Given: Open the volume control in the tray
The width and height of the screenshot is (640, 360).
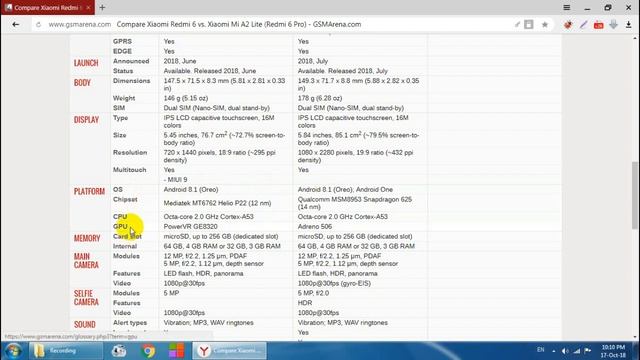Looking at the screenshot, I should click(565, 351).
